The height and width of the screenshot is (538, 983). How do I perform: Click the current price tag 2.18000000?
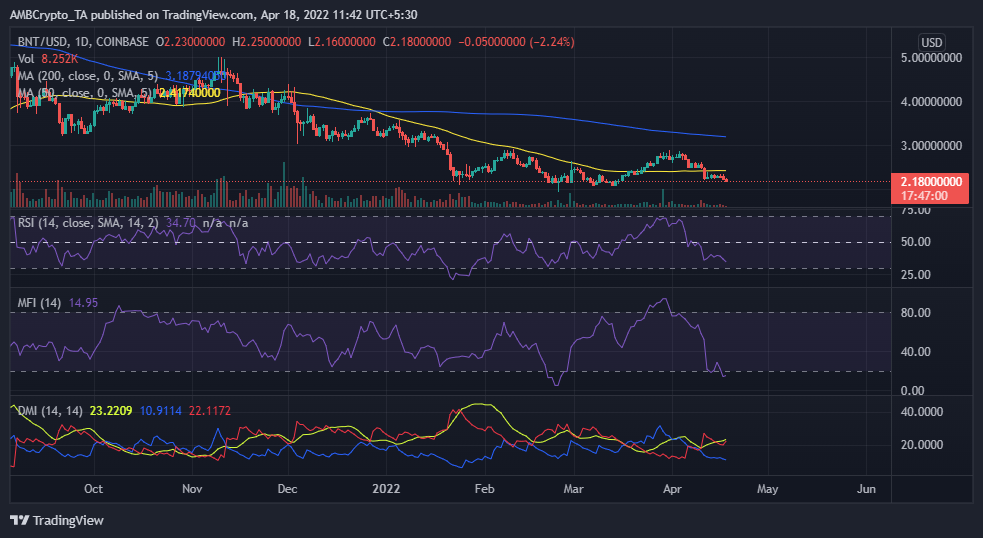pyautogui.click(x=931, y=182)
